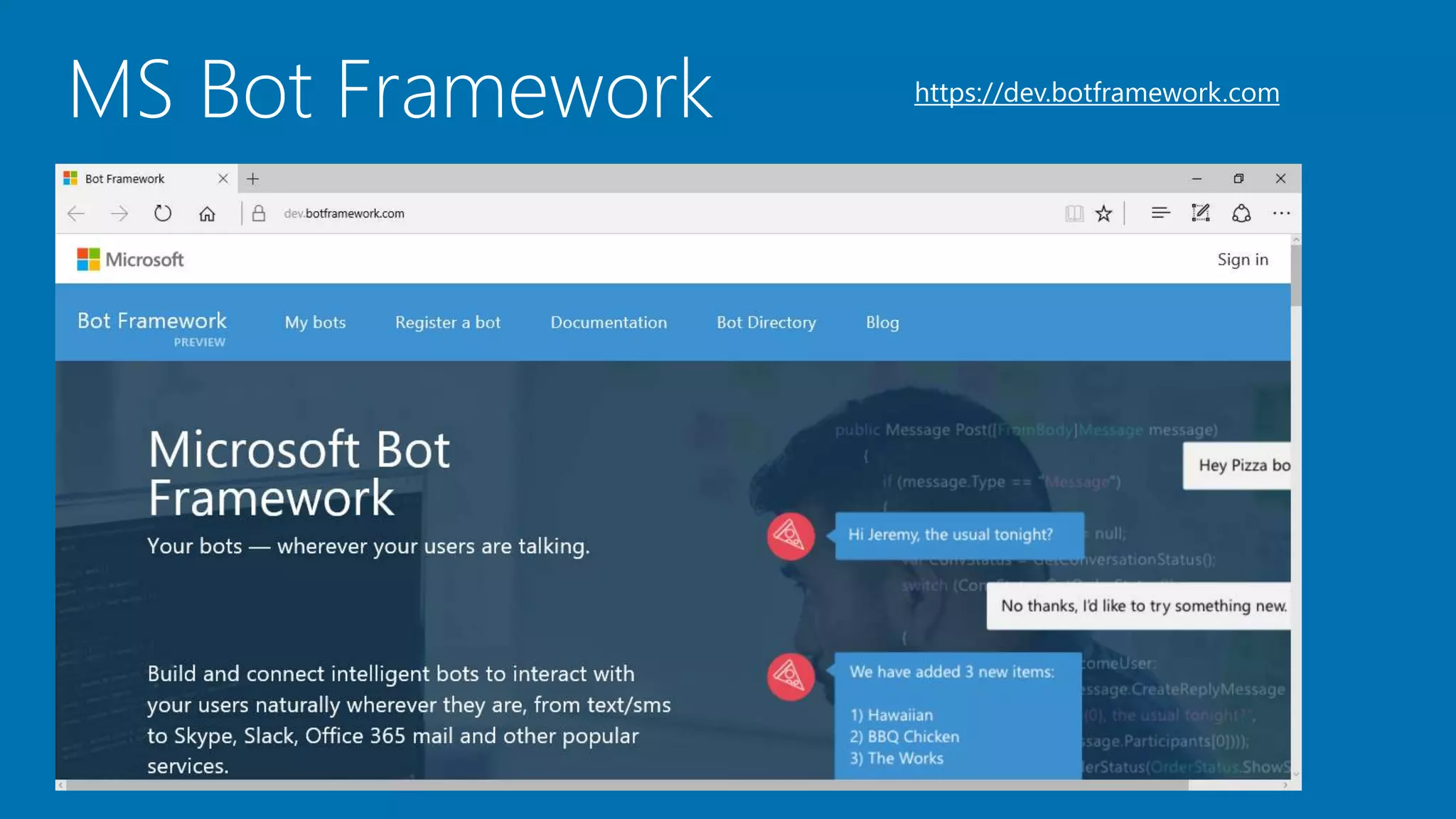Open a new tab with plus button
The width and height of the screenshot is (1456, 819).
pos(252,178)
